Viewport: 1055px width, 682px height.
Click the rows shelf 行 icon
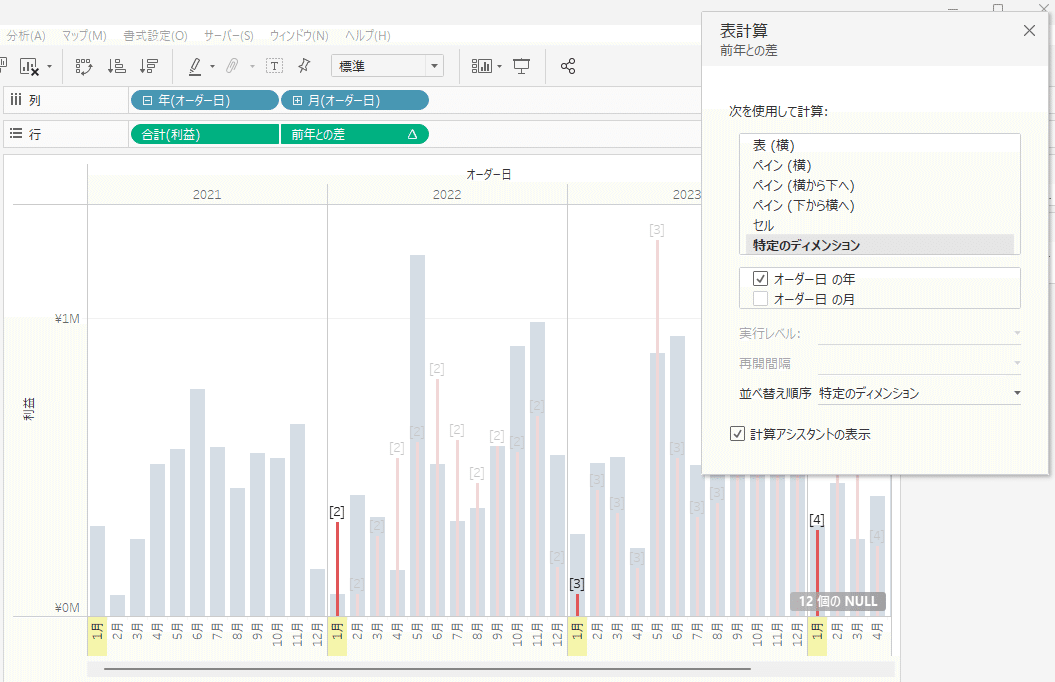point(16,134)
